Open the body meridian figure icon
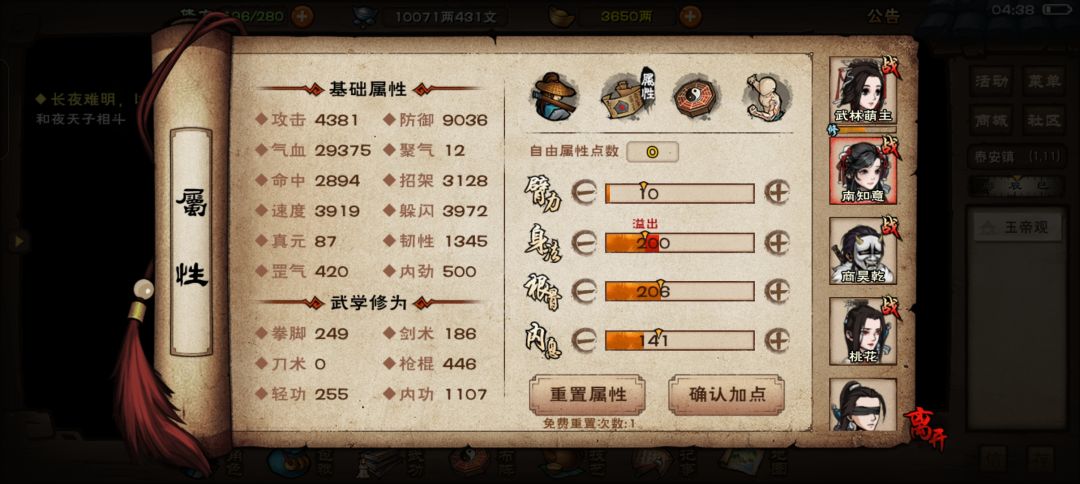The image size is (1080, 484). (767, 96)
